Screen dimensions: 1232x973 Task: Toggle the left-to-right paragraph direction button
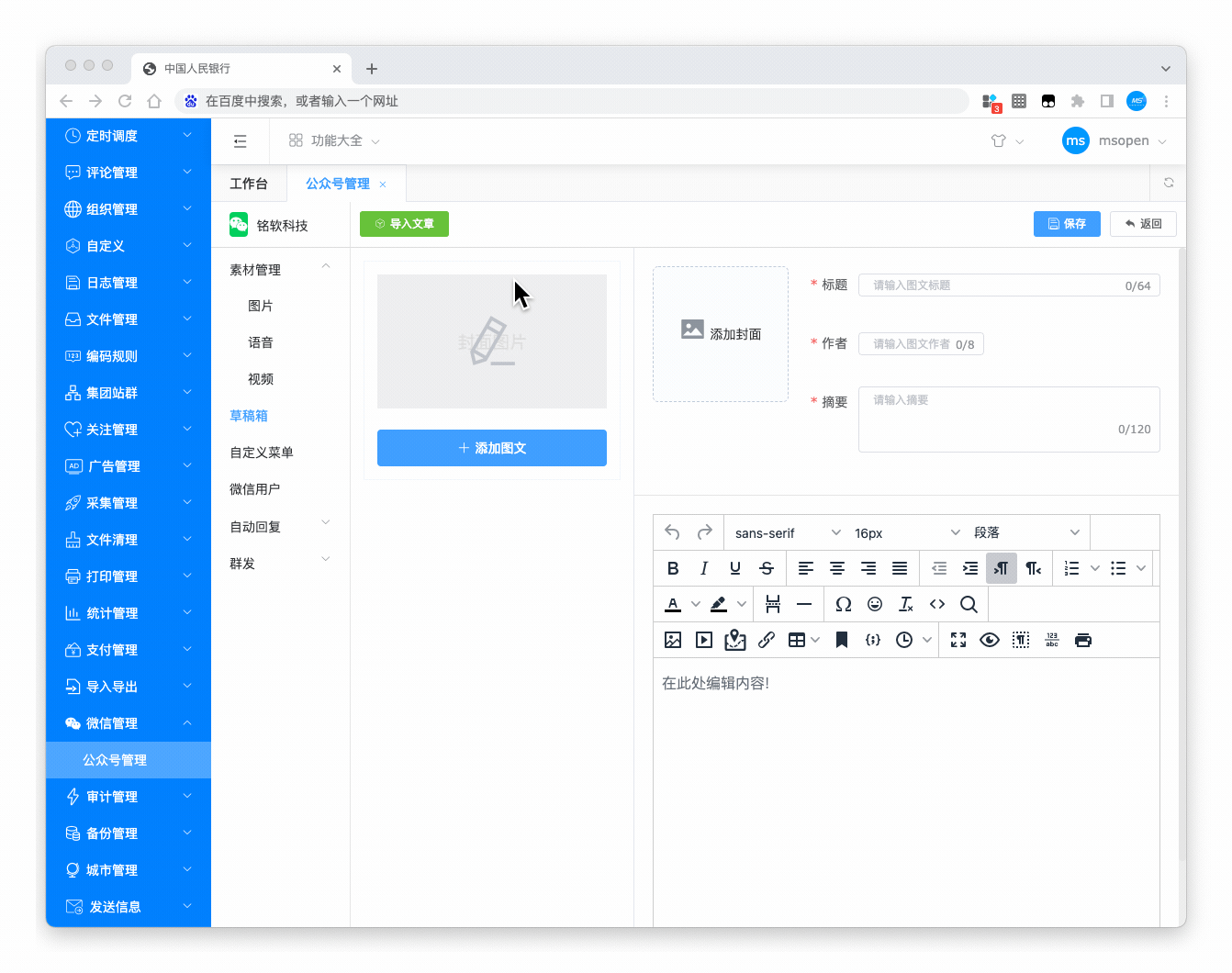pyautogui.click(x=1002, y=568)
